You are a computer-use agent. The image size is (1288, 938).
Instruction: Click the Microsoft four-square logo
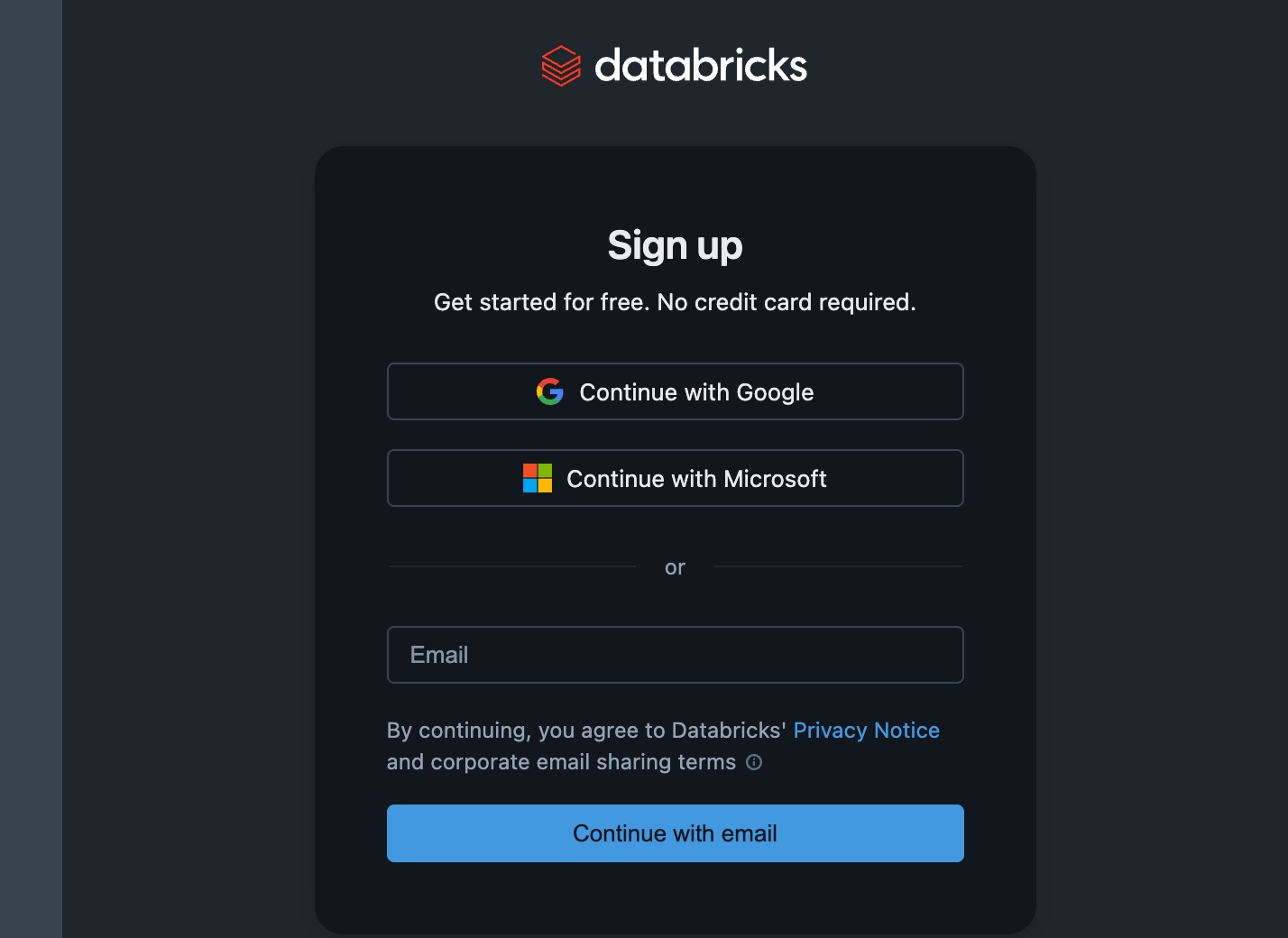(x=538, y=478)
